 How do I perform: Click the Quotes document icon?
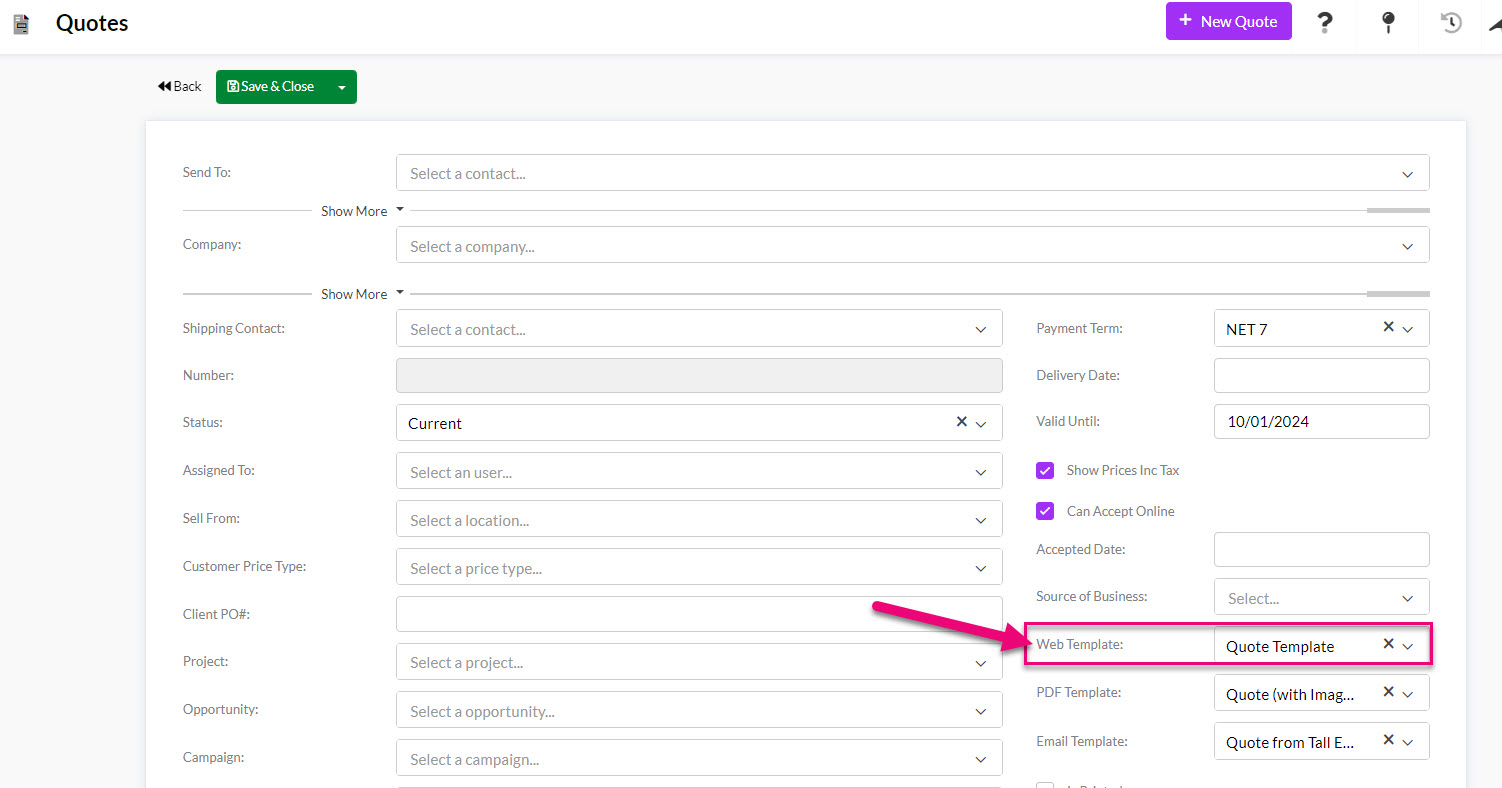coord(20,23)
